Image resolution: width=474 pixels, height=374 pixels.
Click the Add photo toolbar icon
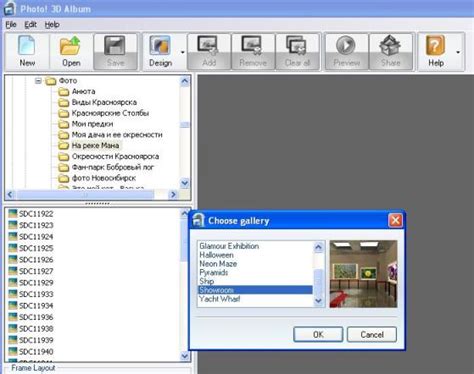tap(209, 46)
